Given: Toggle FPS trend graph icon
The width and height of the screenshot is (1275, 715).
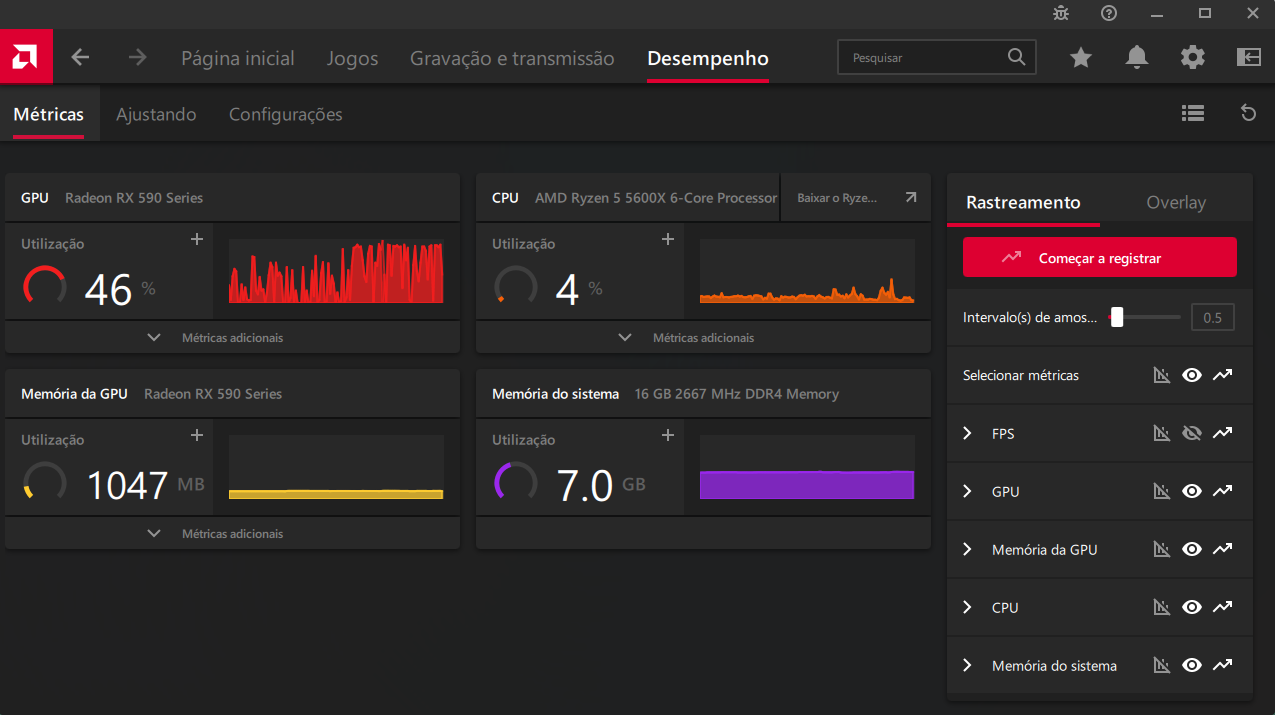Looking at the screenshot, I should (1222, 434).
